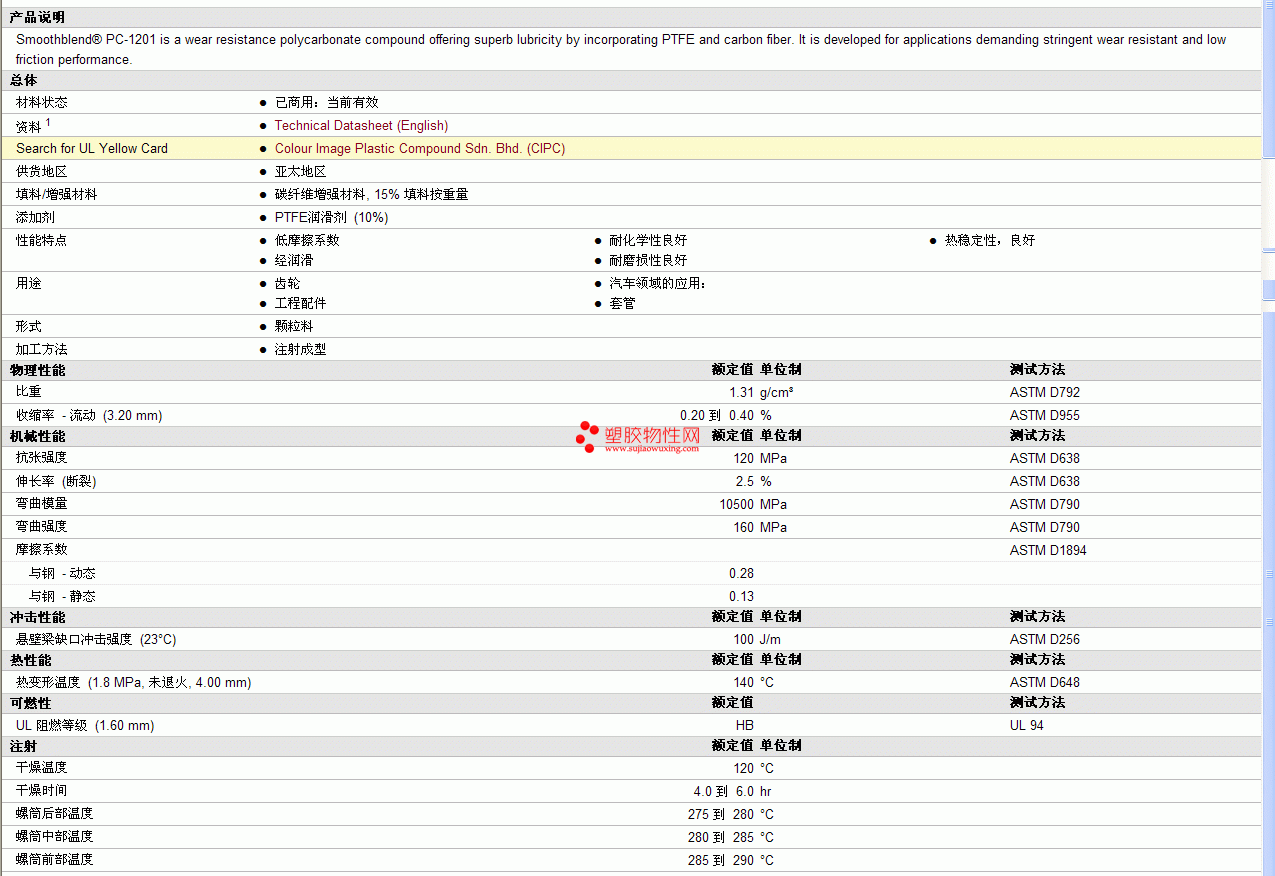
Task: Click the UL 94 test method cell
Action: tap(1027, 725)
